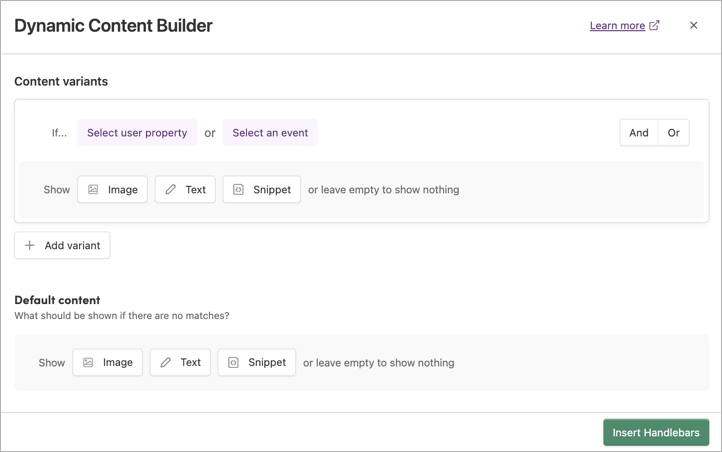Viewport: 722px width, 452px height.
Task: Click the external link icon beside Learn more
Action: [654, 26]
